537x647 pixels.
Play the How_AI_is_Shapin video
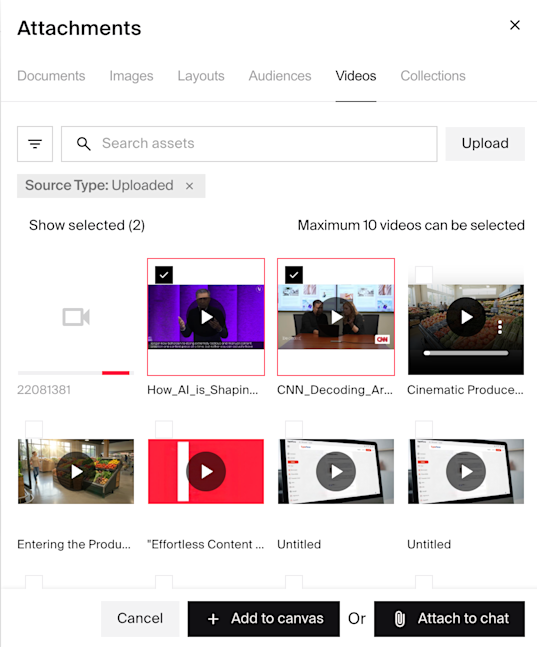pos(206,317)
